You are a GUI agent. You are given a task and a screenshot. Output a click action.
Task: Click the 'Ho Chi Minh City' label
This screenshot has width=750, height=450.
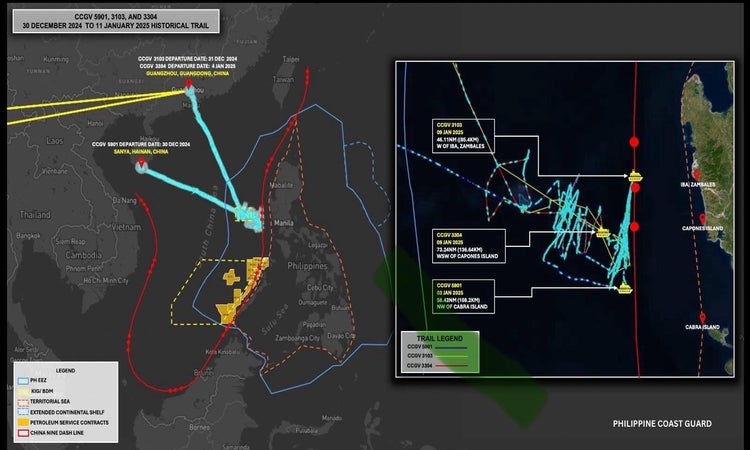106,281
